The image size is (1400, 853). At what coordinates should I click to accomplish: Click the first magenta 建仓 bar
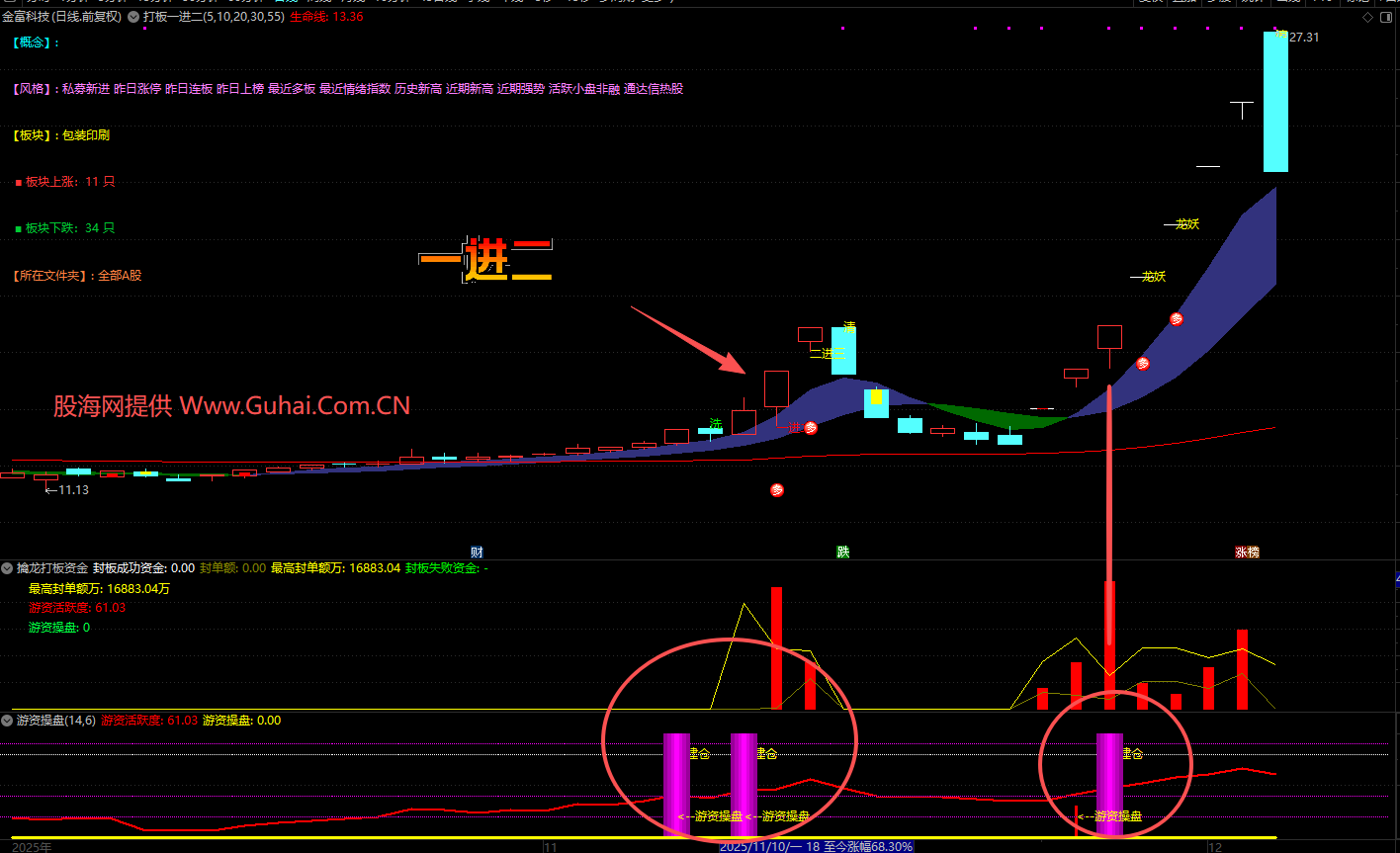pyautogui.click(x=676, y=784)
